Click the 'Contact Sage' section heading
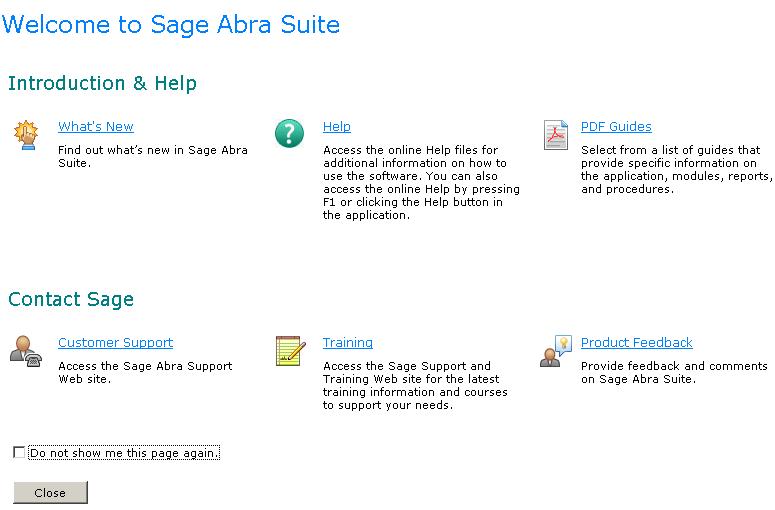775x510 pixels. 71,299
